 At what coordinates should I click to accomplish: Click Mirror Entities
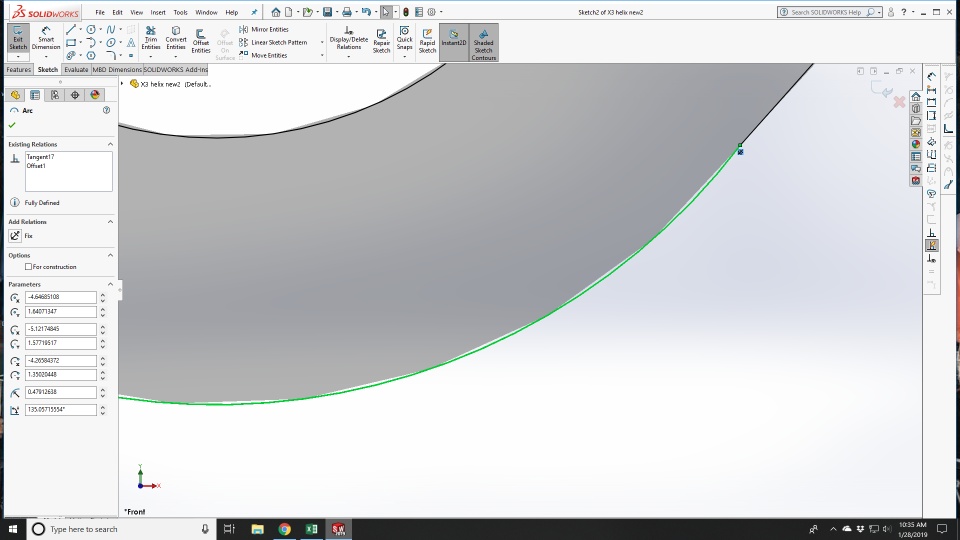(264, 29)
